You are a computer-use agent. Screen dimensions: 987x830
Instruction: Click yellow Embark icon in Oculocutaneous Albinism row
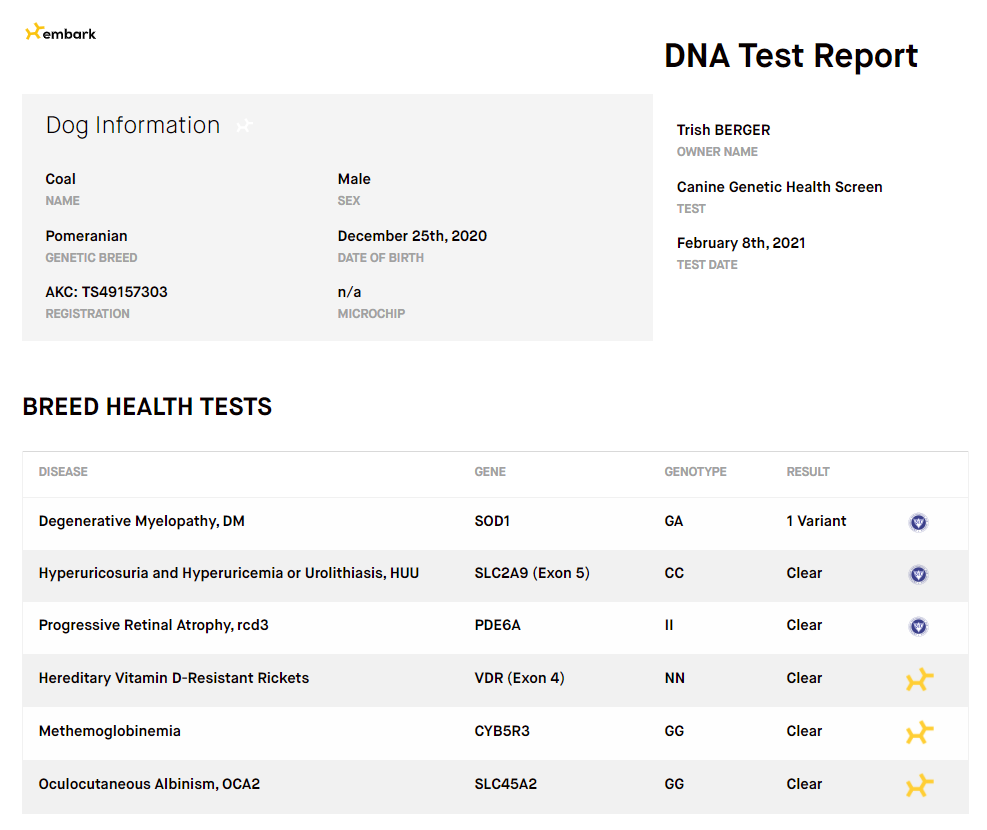(919, 786)
